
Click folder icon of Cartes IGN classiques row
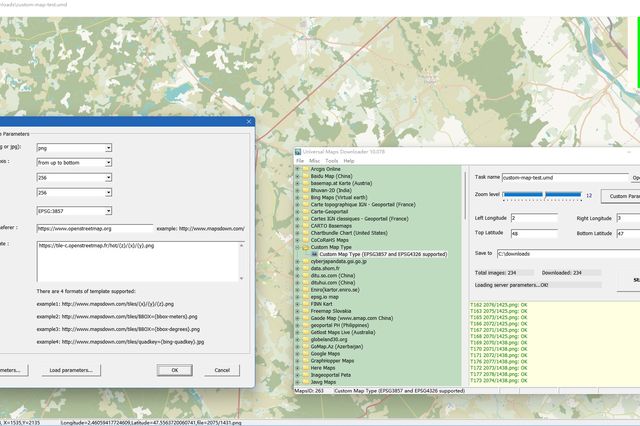point(306,219)
